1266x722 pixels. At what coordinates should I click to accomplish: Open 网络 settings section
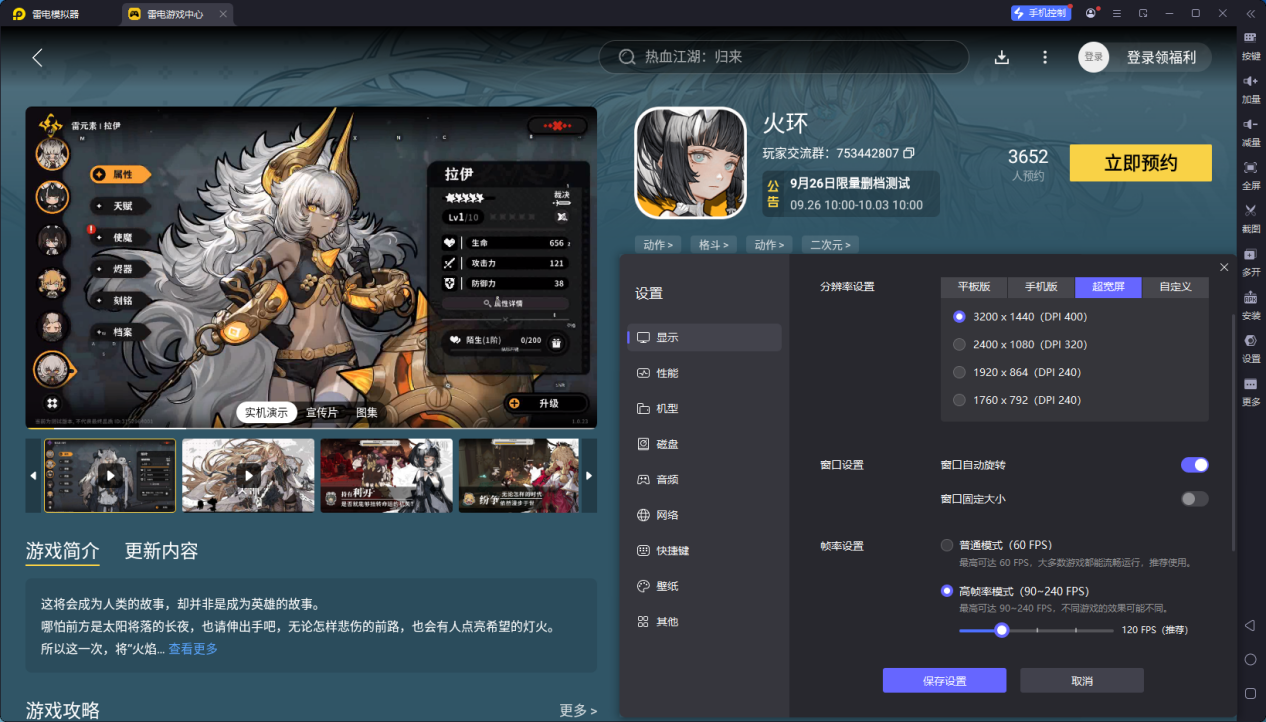(704, 515)
